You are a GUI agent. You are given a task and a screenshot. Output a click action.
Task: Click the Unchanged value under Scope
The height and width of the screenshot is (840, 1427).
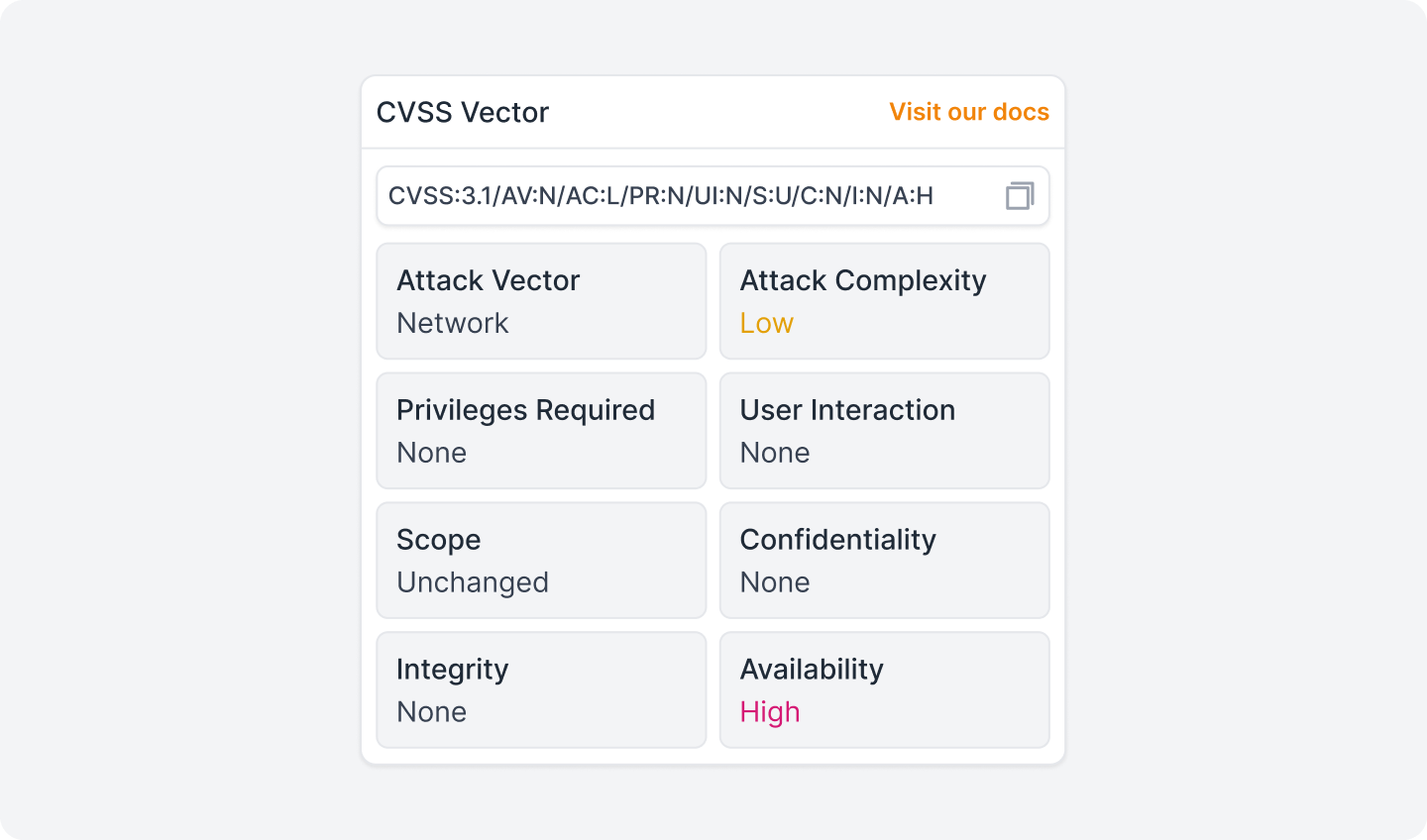(x=473, y=582)
